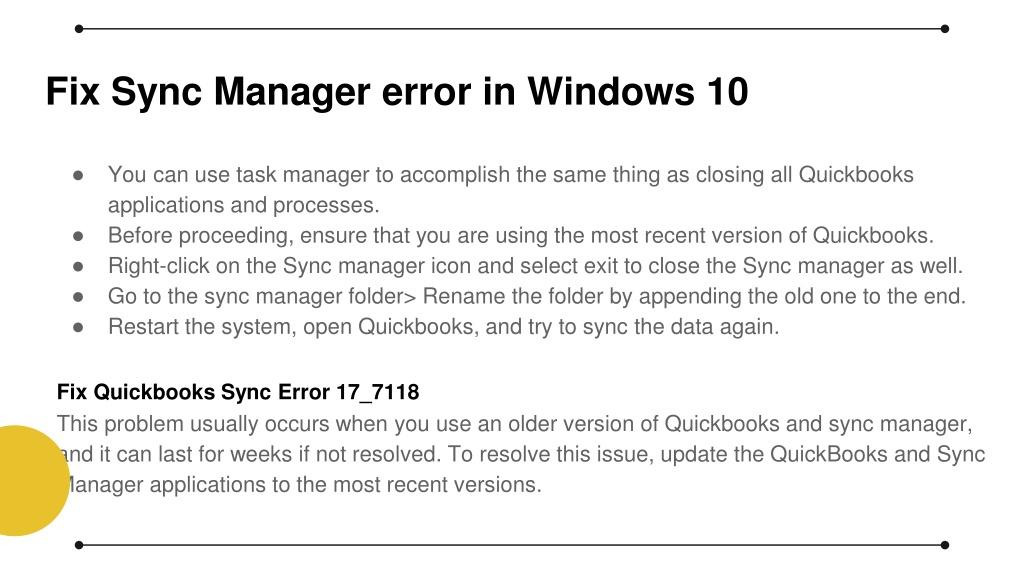The image size is (1024, 576).
Task: Click the yellow circle decoration
Action: pyautogui.click(x=33, y=481)
